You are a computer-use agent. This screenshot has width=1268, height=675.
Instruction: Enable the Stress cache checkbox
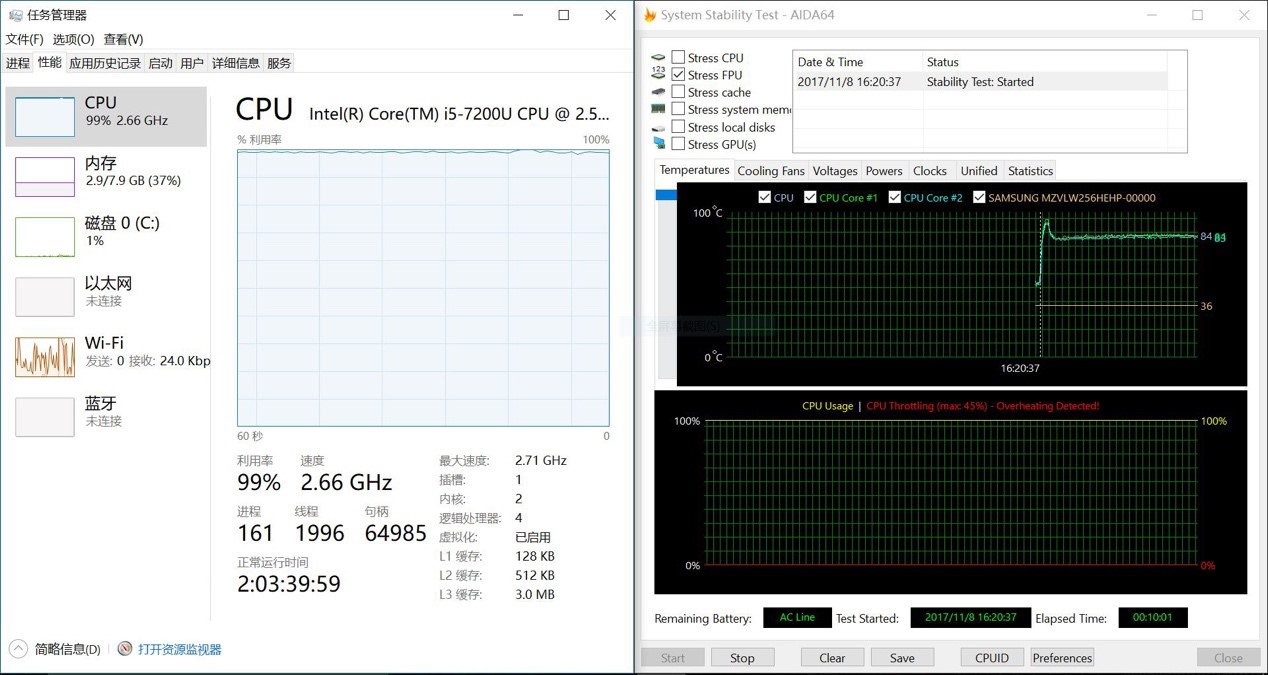click(x=678, y=92)
